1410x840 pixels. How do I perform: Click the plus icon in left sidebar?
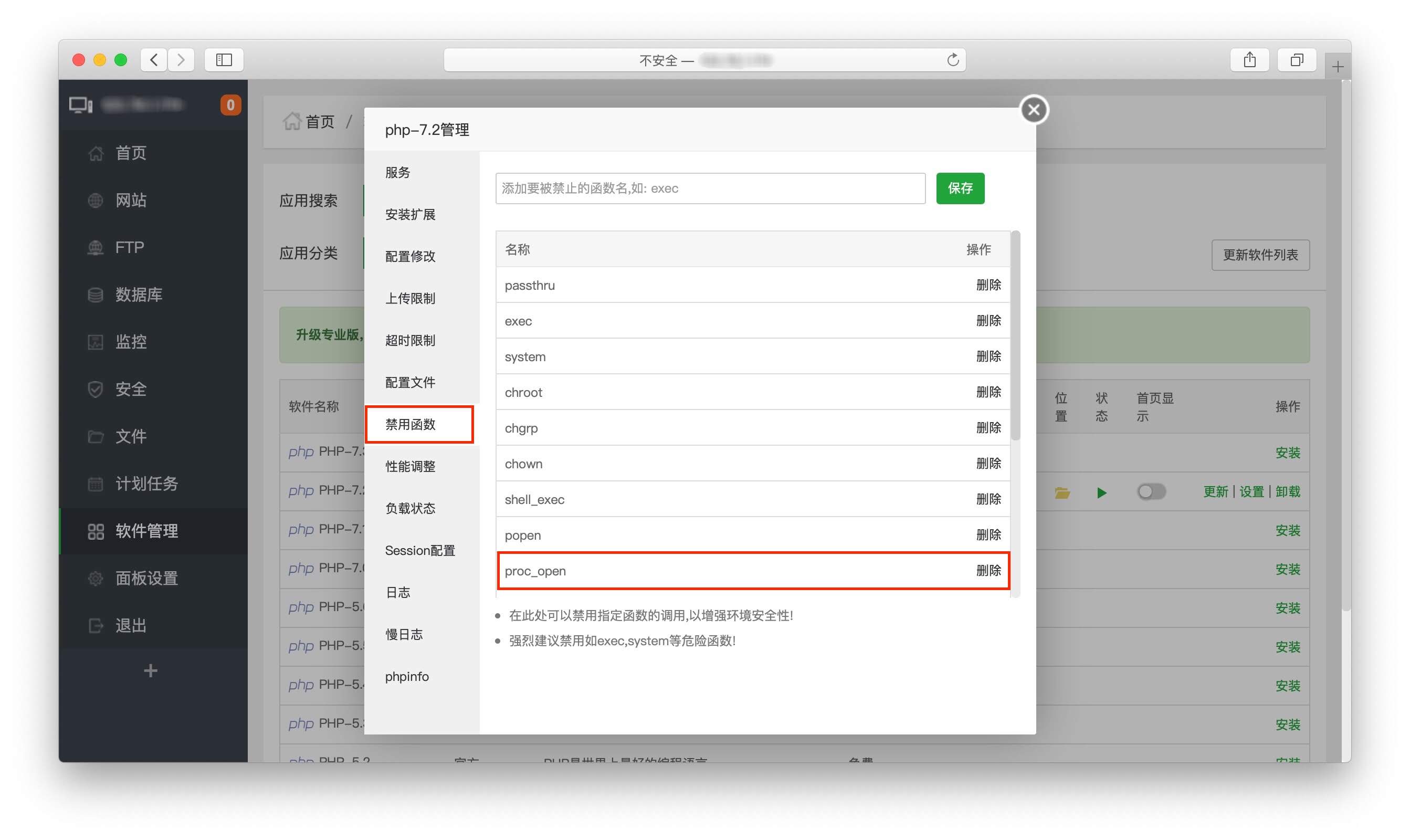[151, 671]
